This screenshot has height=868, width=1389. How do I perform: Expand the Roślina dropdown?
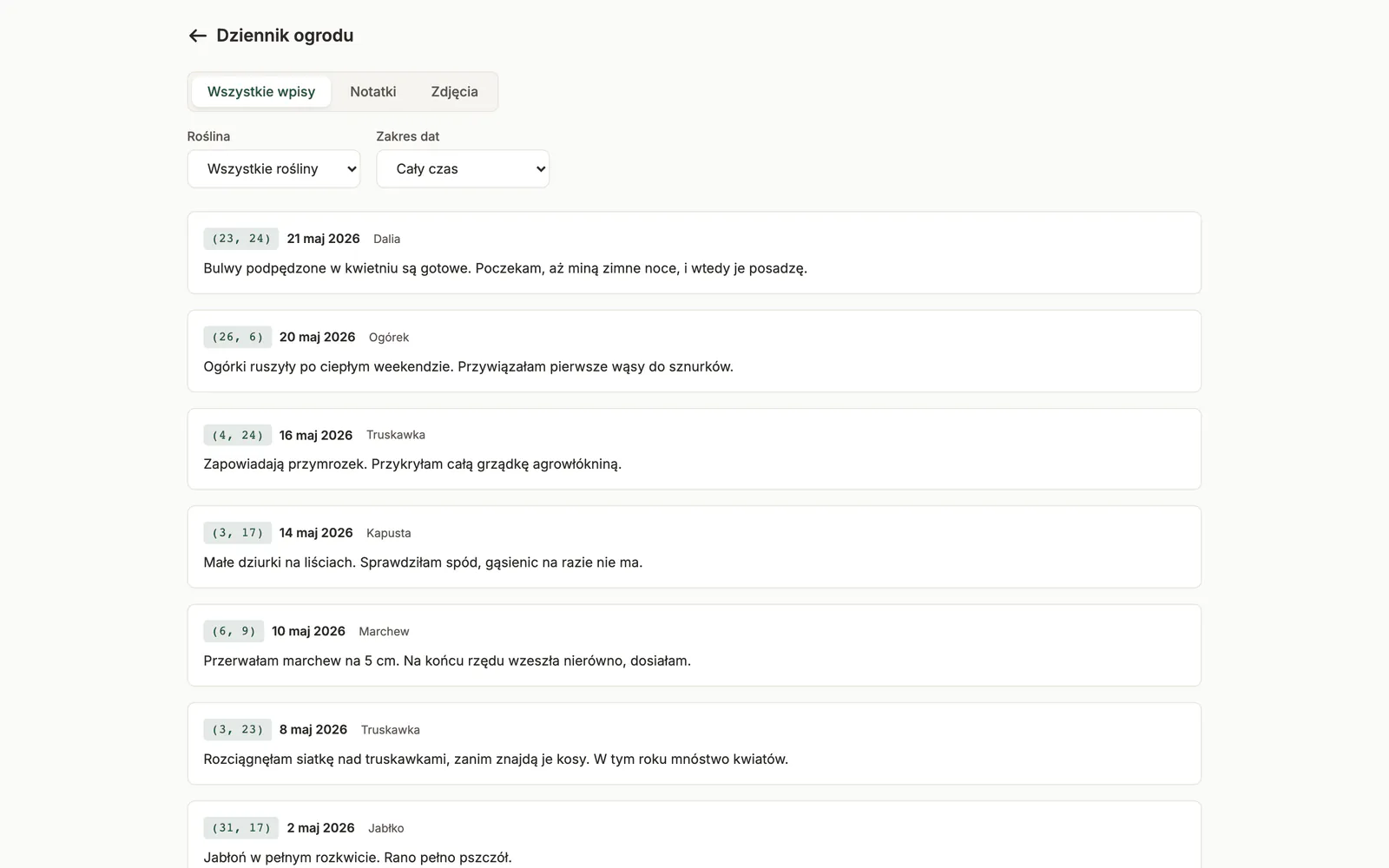pyautogui.click(x=273, y=169)
